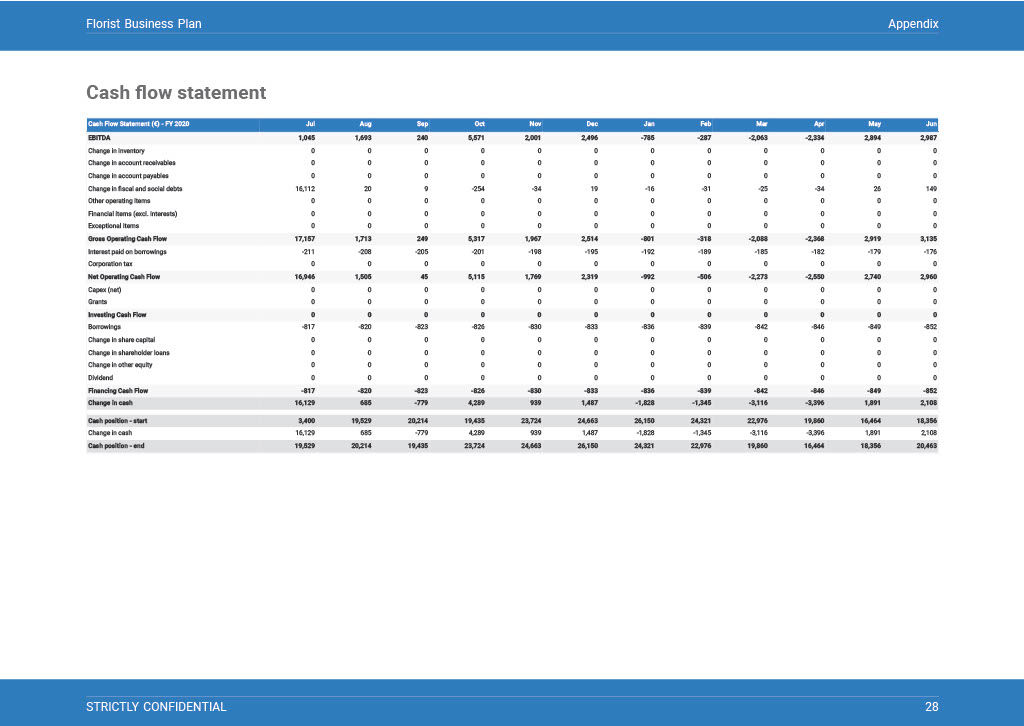Viewport: 1024px width, 726px height.
Task: Select the Jun column header
Action: 932,125
